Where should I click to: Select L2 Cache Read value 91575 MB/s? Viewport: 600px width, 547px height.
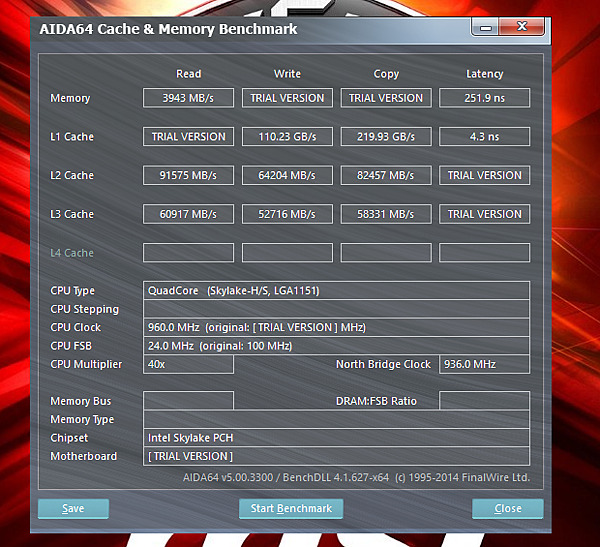[x=188, y=175]
